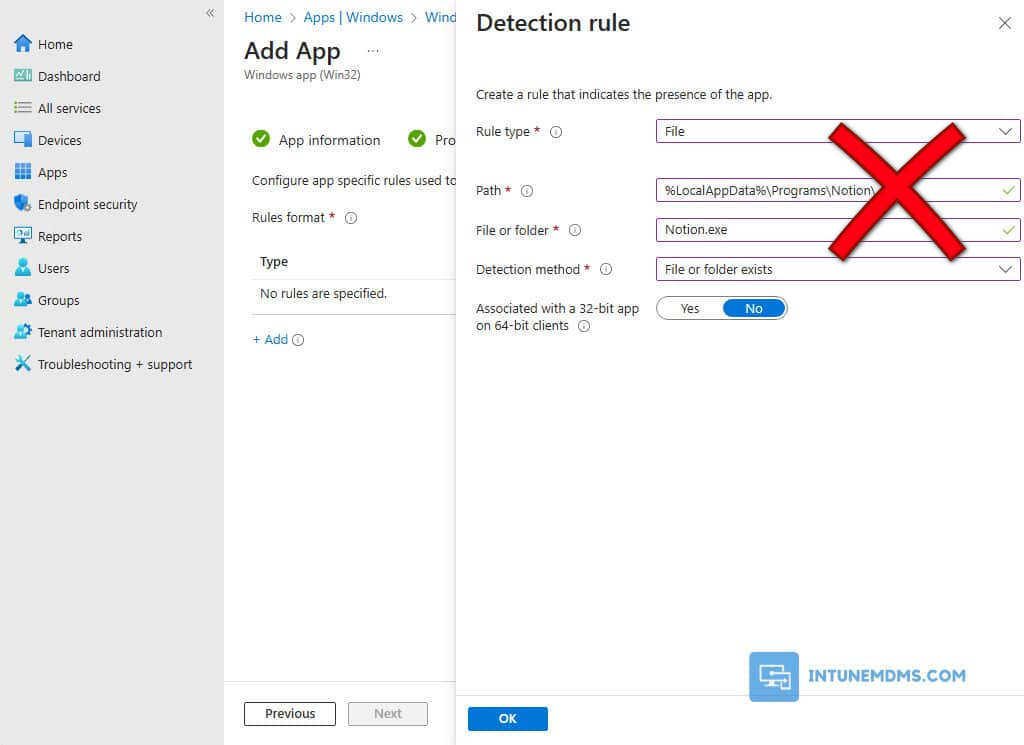Select Reports menu item
Viewport: 1024px width, 745px height.
click(x=48, y=236)
